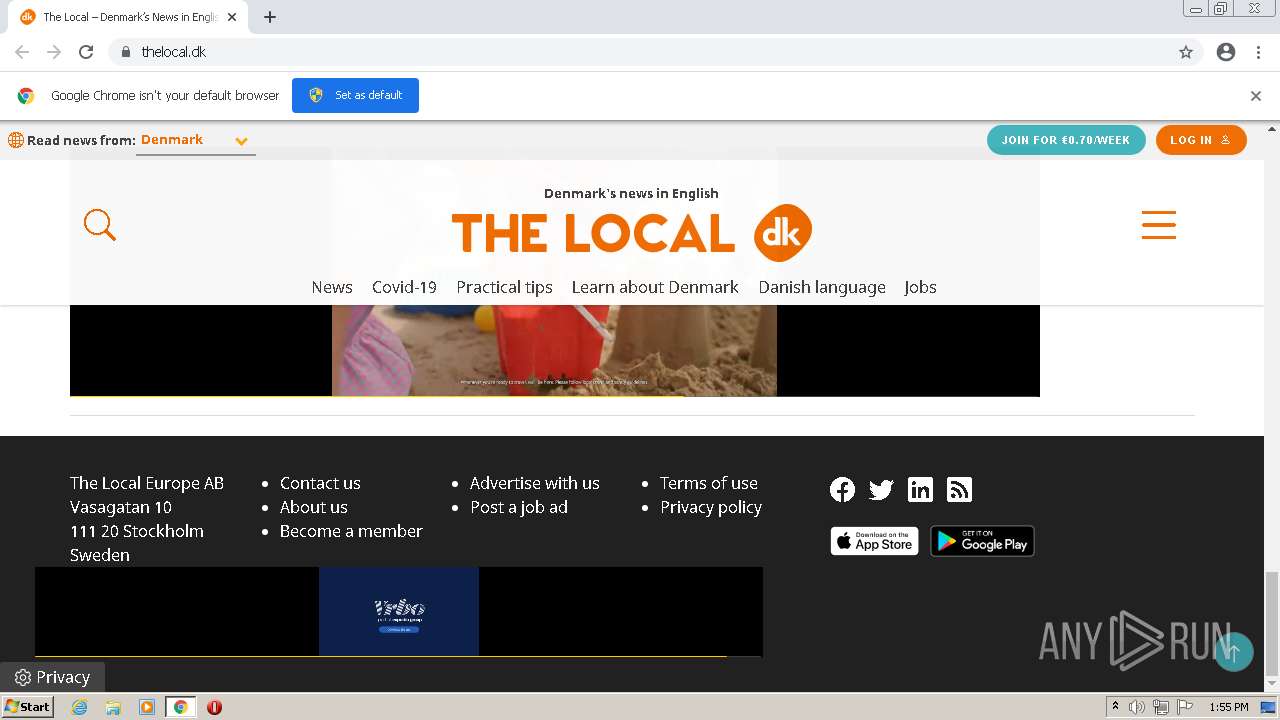Open the site search magnifier icon

pos(100,225)
